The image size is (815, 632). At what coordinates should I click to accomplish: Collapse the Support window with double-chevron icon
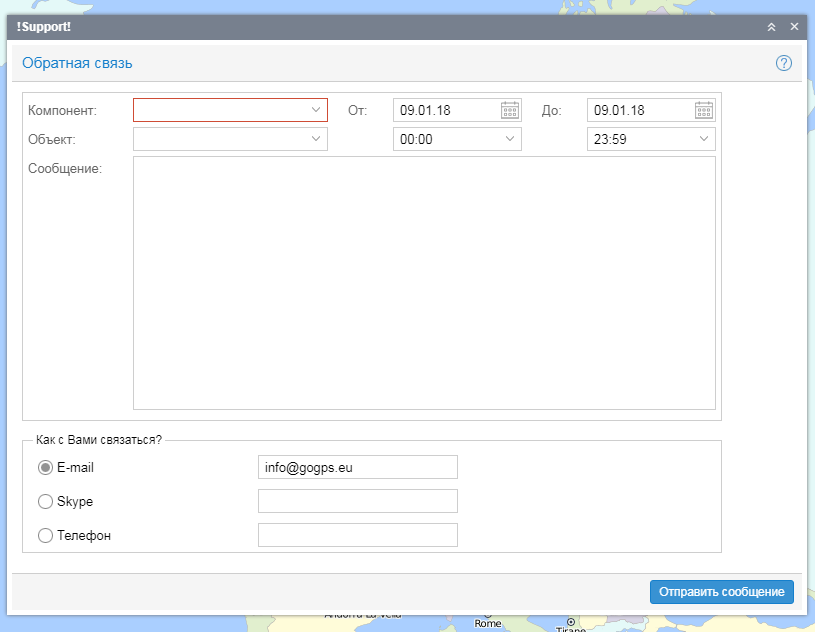[x=771, y=27]
